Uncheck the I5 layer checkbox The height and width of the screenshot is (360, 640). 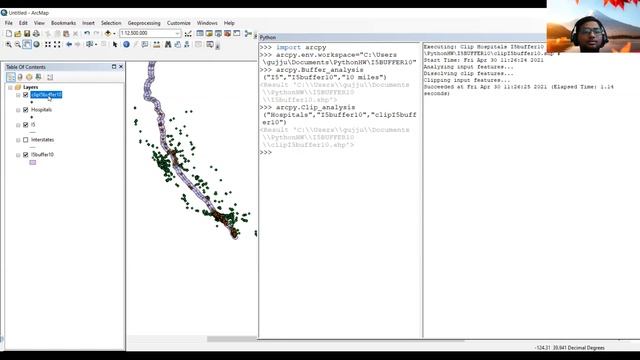(x=26, y=125)
